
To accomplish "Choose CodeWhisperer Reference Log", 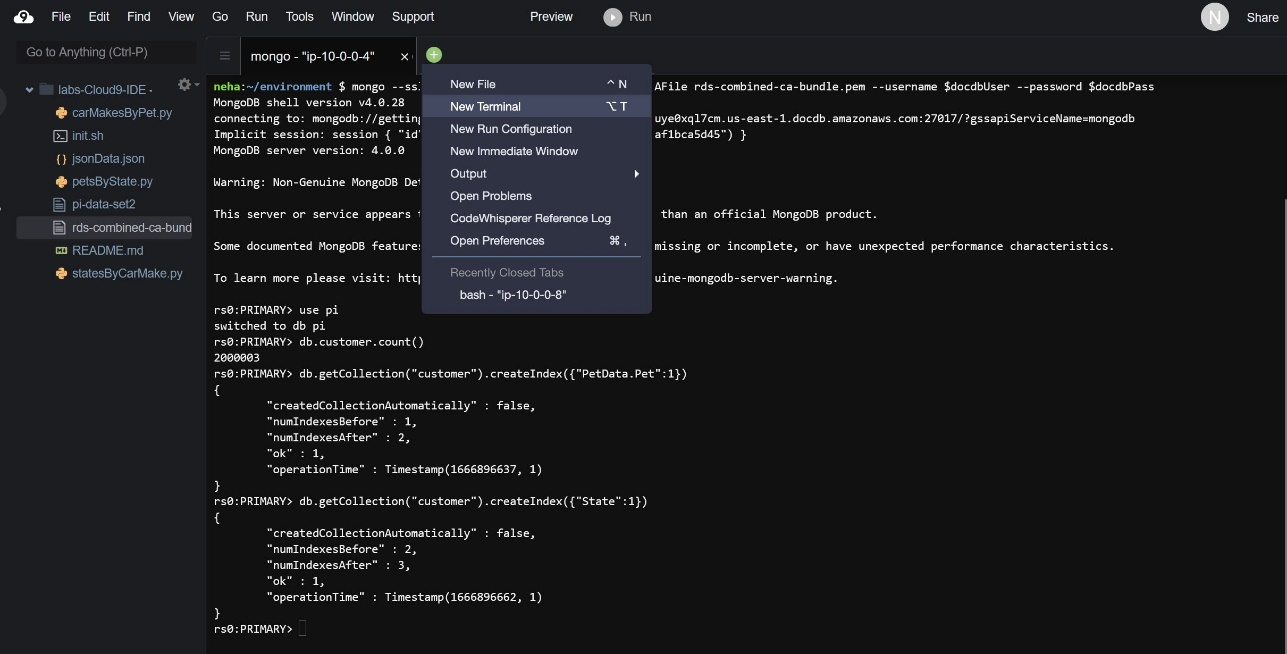I will point(537,218).
